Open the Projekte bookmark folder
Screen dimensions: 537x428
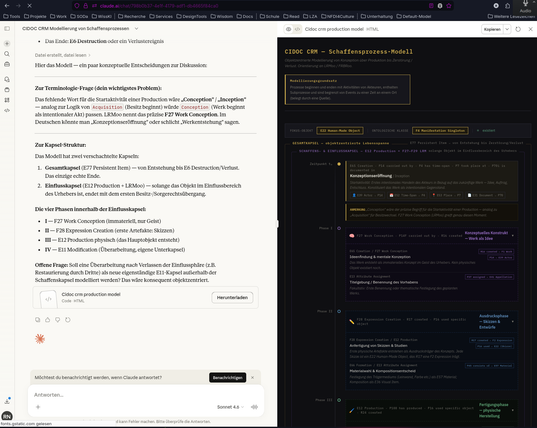coord(35,16)
